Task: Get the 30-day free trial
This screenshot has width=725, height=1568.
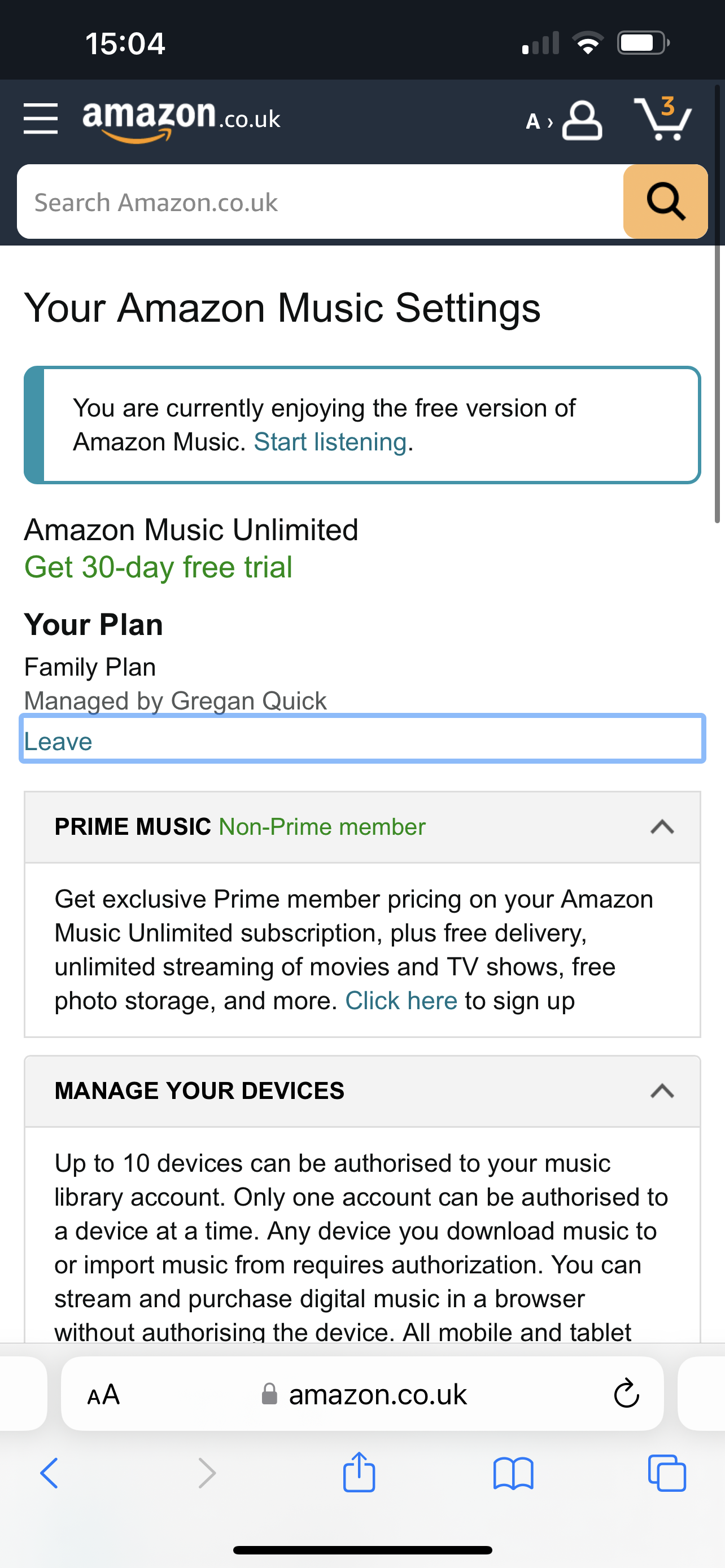Action: (158, 567)
